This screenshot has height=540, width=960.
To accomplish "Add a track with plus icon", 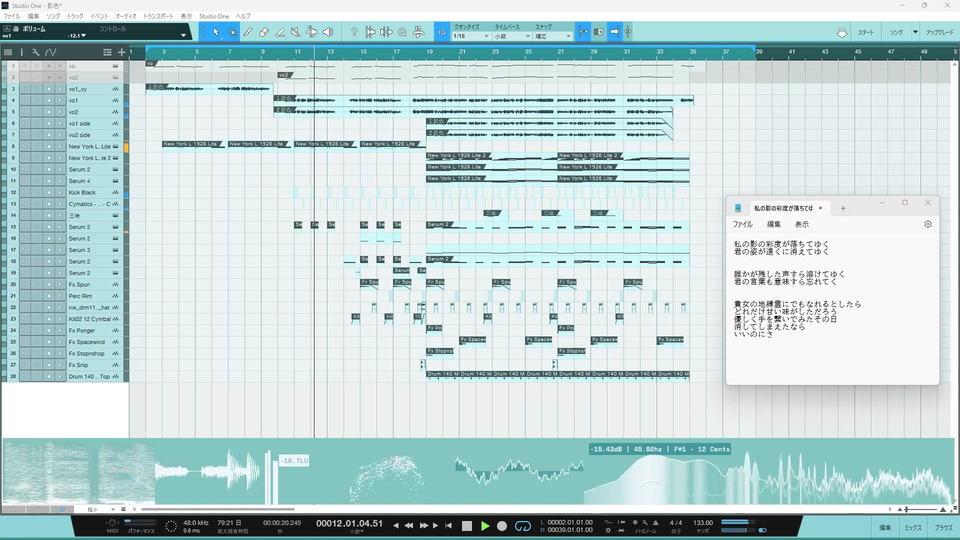I will [121, 52].
